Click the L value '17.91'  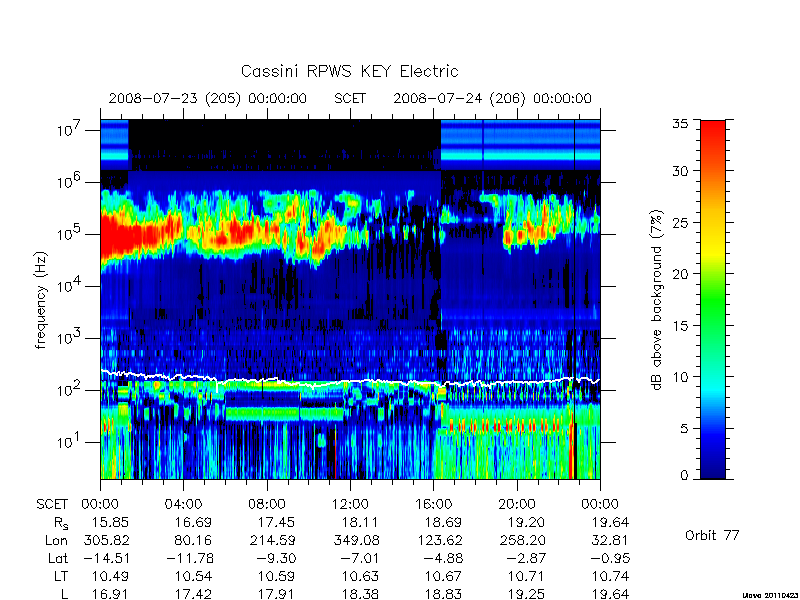[x=276, y=594]
